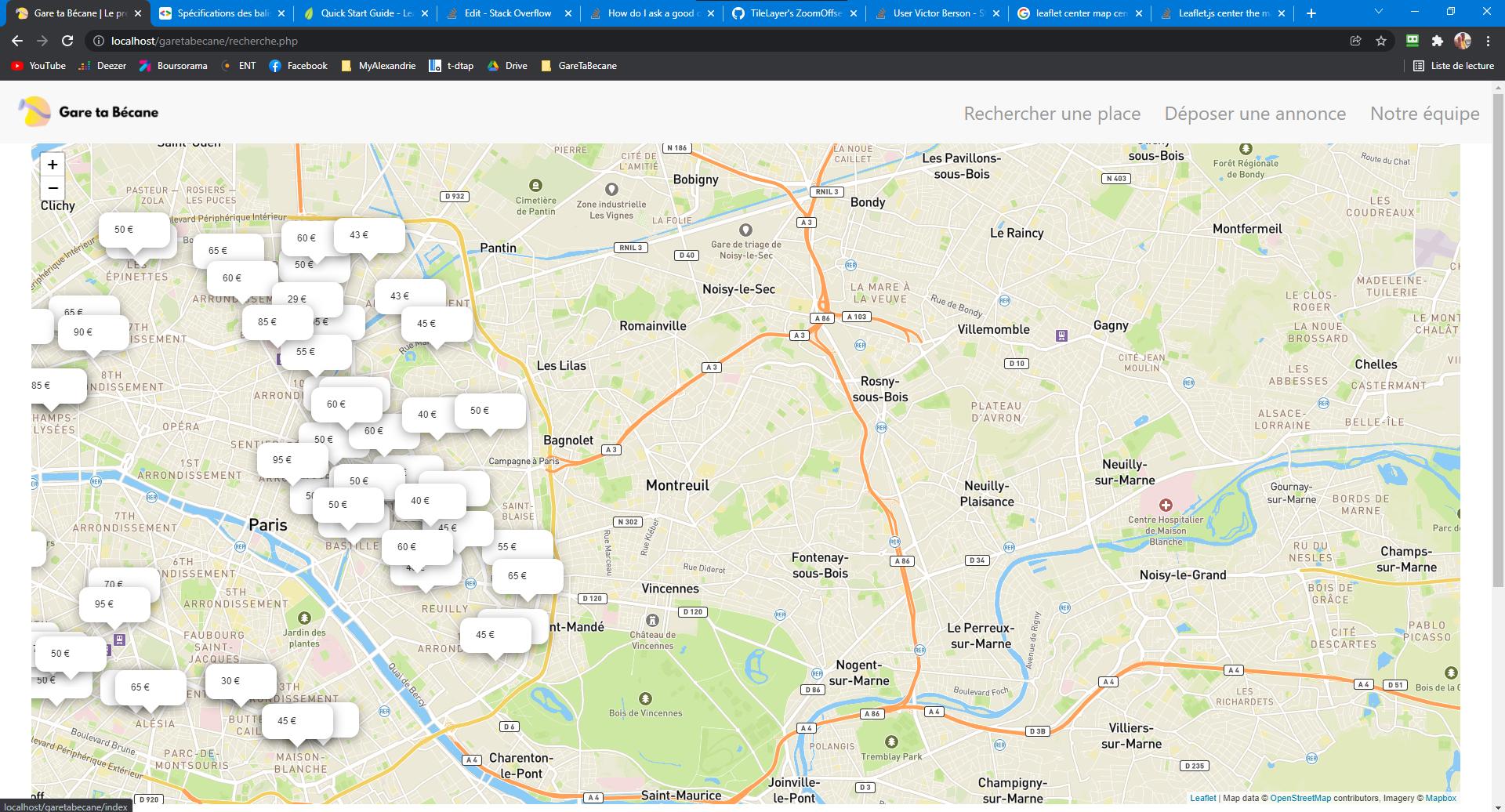
Task: Open the green extension icon in toolbar
Action: (1413, 41)
